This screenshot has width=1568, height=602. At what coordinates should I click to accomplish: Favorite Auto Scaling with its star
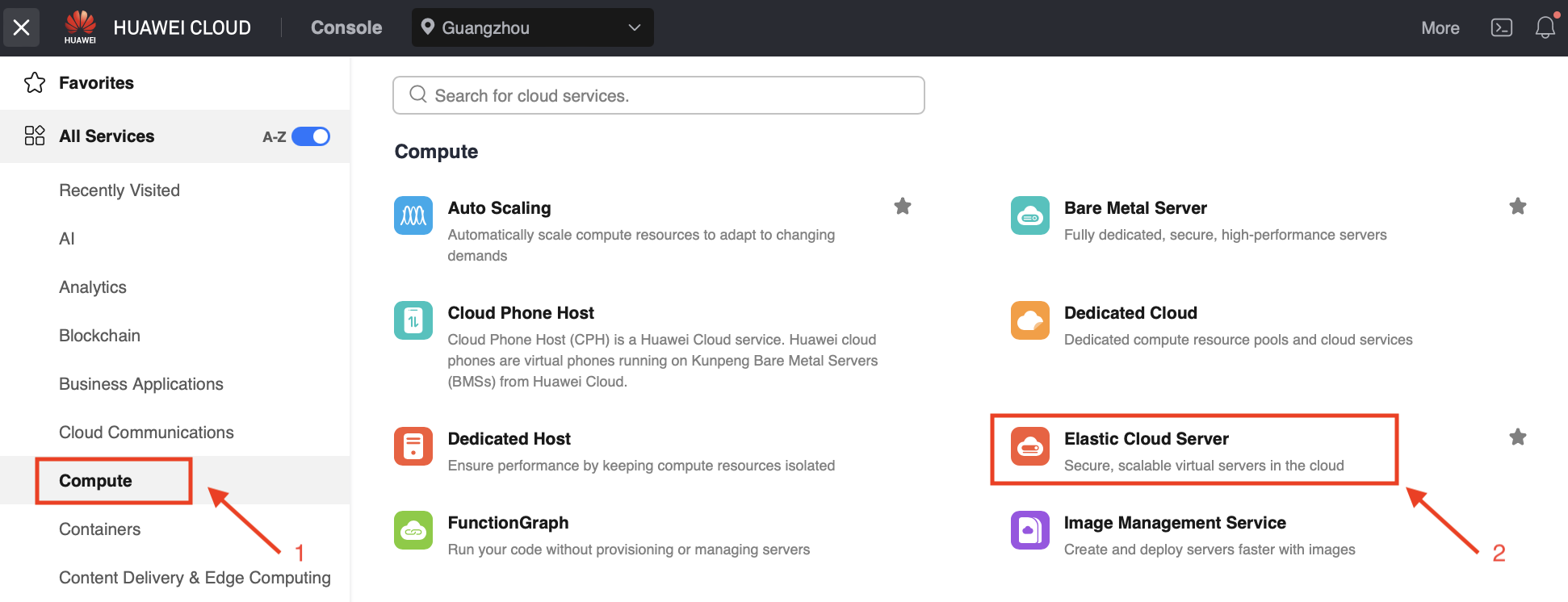(902, 207)
